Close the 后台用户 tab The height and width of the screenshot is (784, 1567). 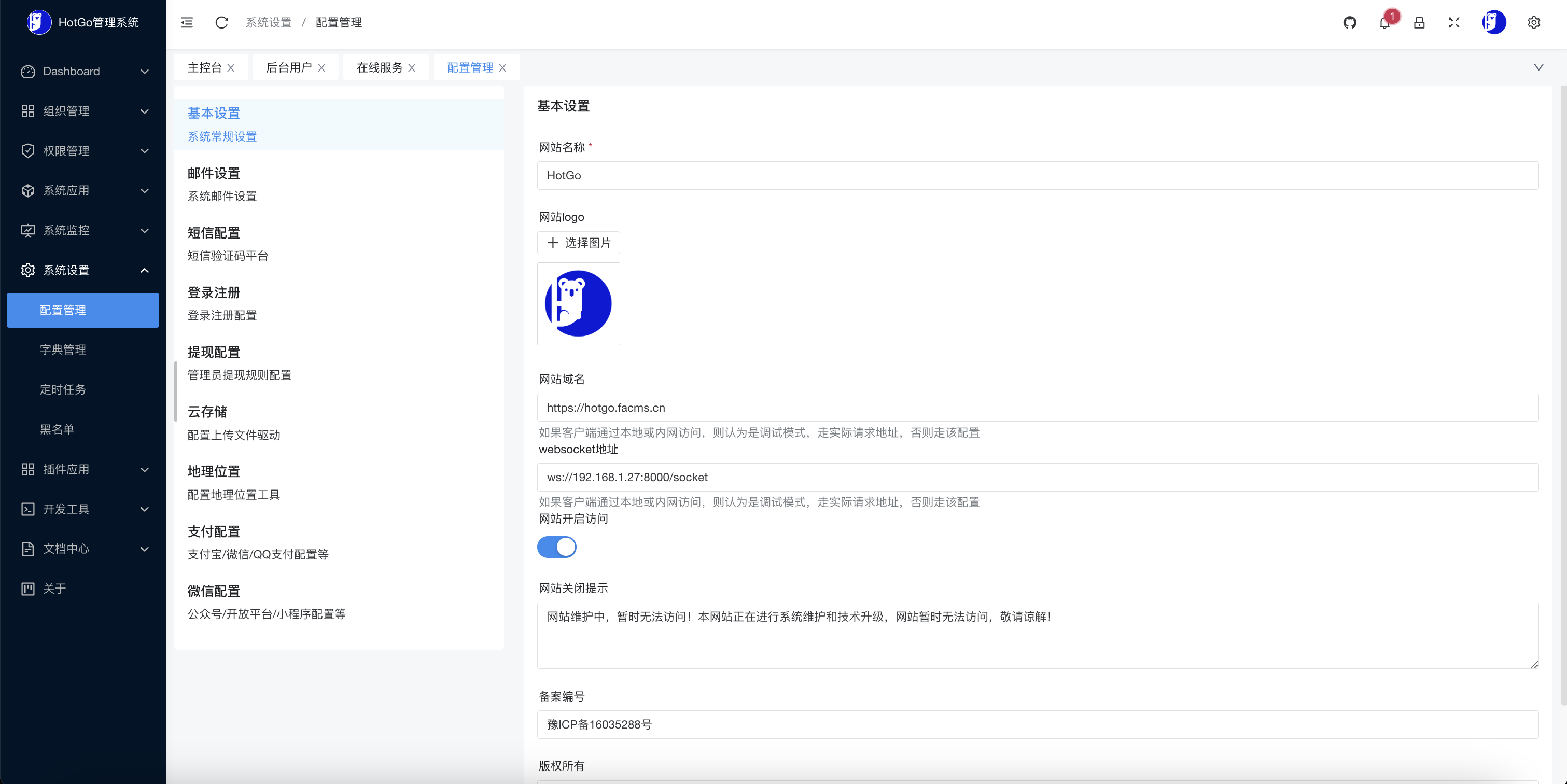[322, 68]
